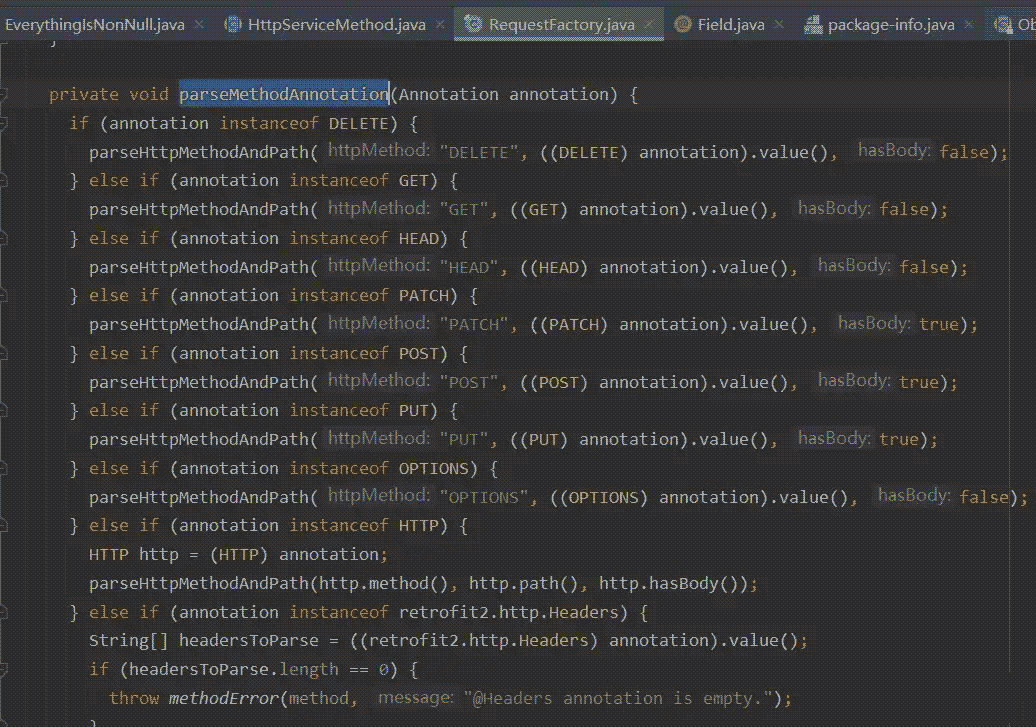Collapse fold marker at instanceof DELETE line
Screen dimensions: 1036x727
[3, 123]
